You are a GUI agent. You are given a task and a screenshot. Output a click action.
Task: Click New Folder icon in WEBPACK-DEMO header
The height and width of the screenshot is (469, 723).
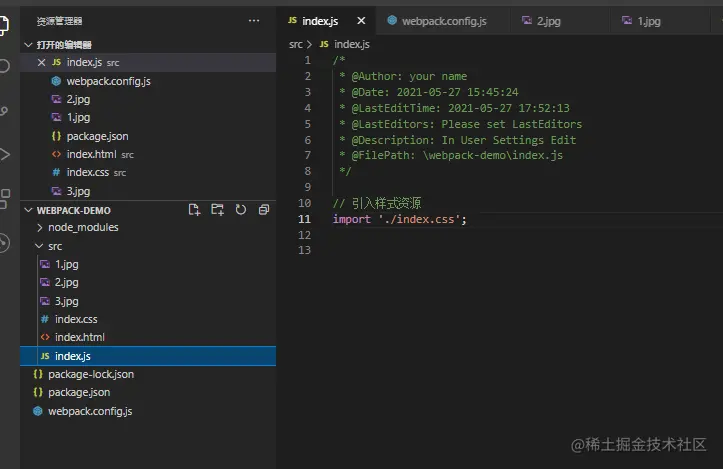217,210
